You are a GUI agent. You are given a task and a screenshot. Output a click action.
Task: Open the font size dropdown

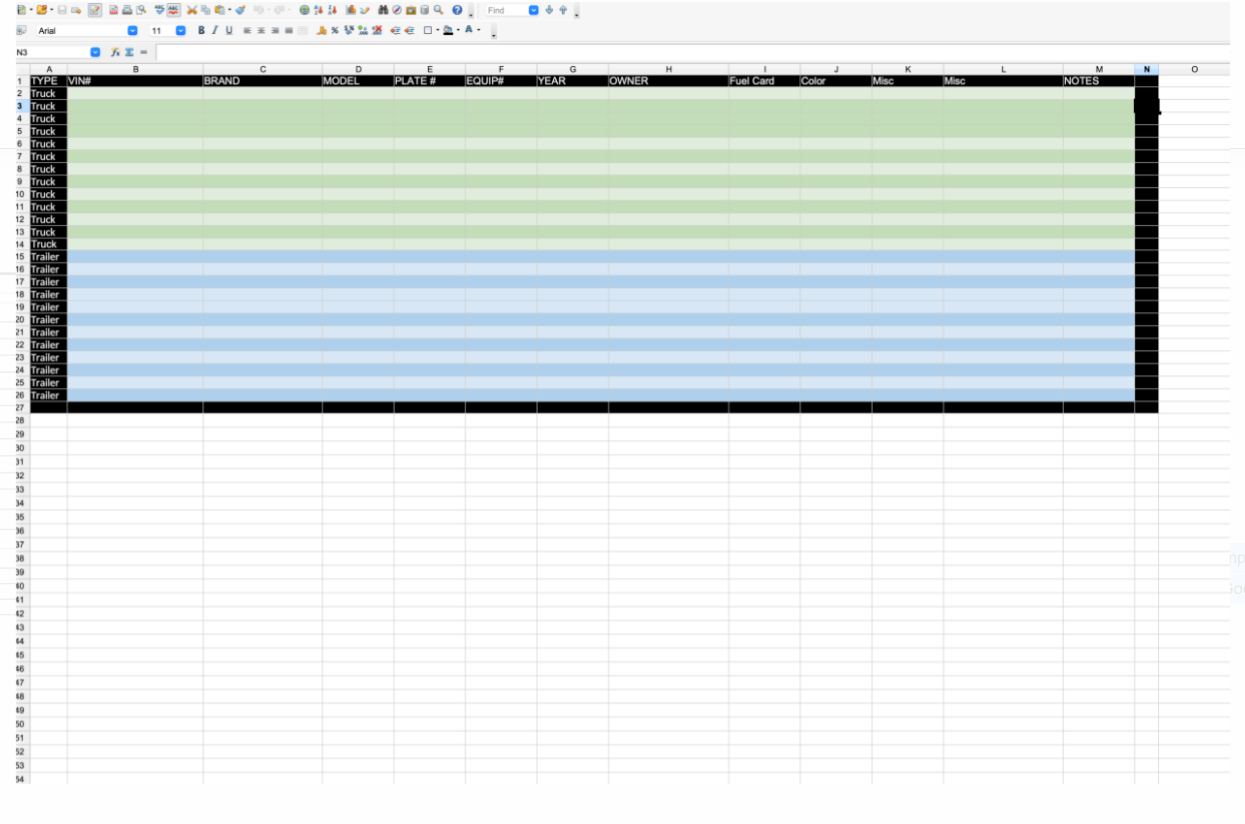[181, 31]
